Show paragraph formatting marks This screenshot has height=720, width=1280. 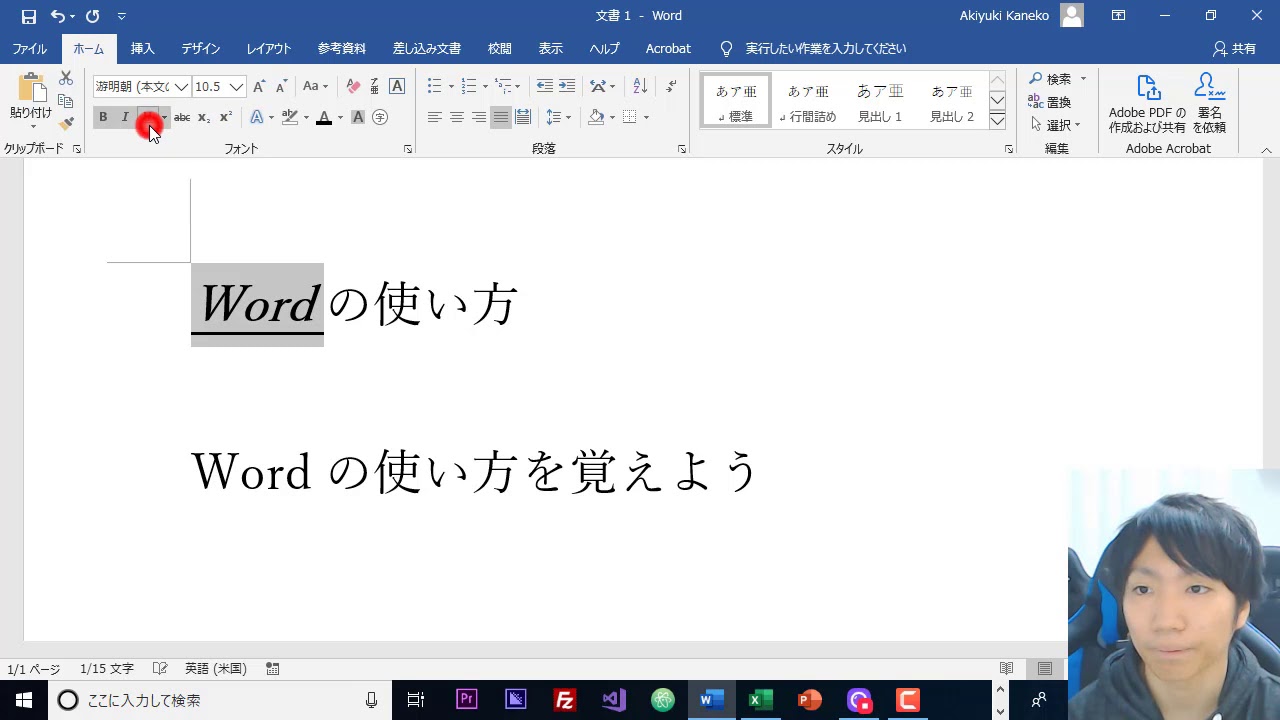[x=671, y=86]
